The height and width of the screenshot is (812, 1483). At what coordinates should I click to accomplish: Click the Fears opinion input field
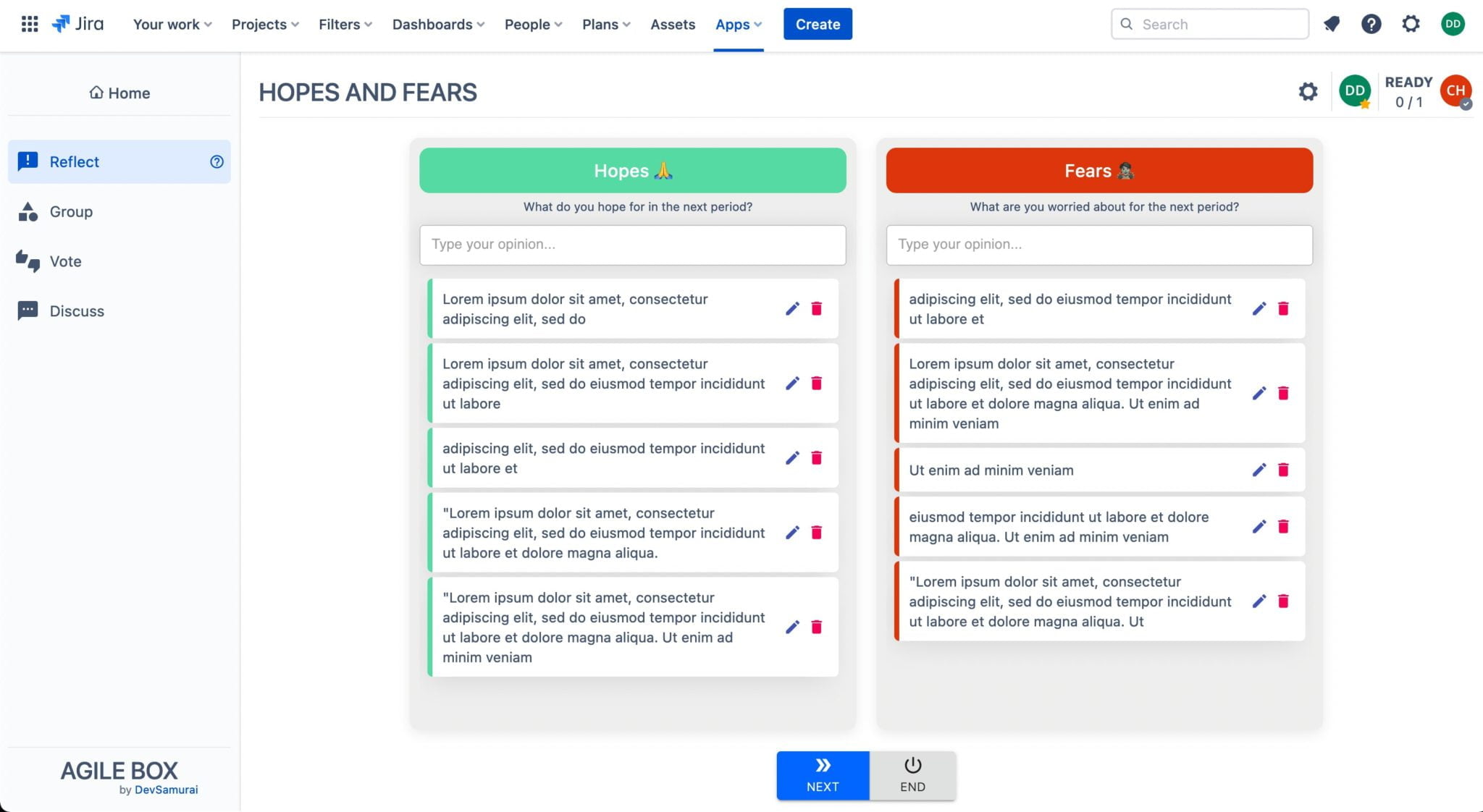click(x=1099, y=245)
